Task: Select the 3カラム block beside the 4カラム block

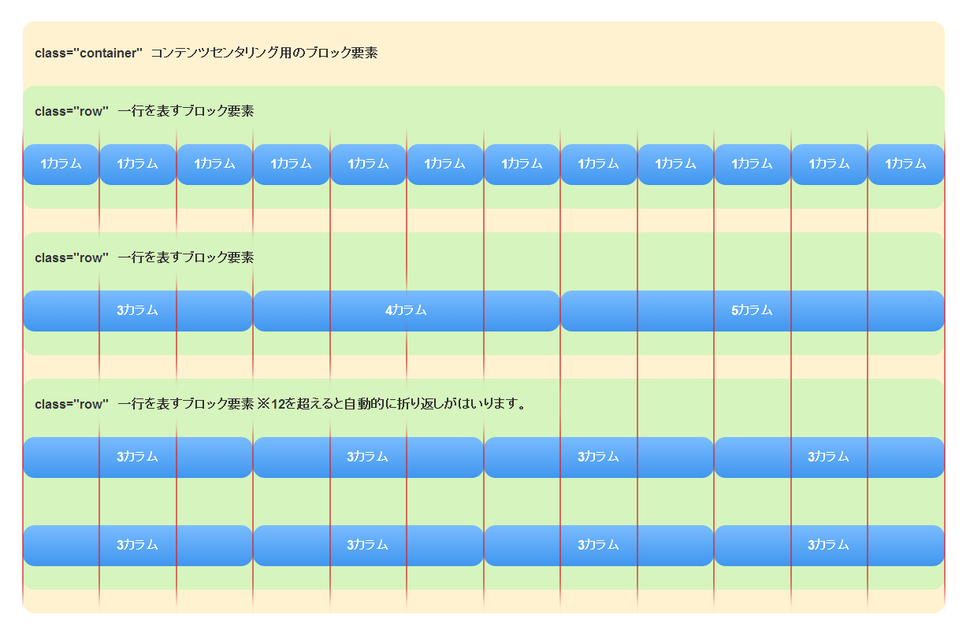Action: pos(138,310)
